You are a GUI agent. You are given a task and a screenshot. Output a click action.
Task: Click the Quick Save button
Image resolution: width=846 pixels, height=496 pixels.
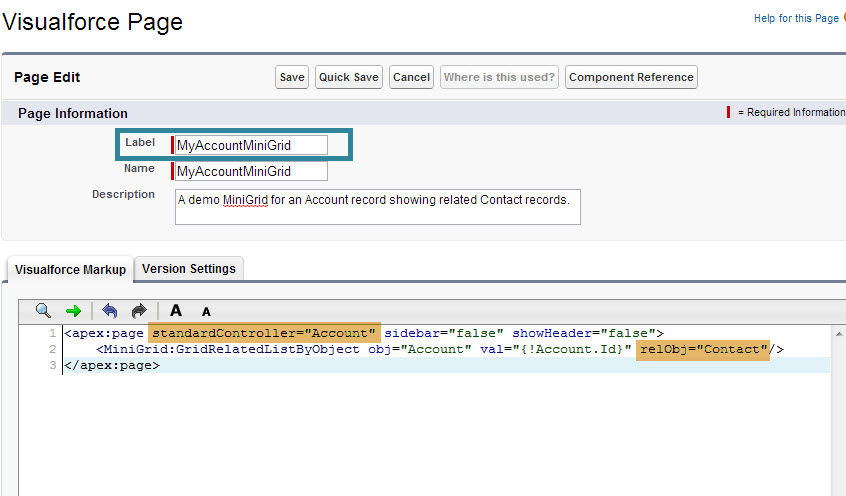coord(349,77)
